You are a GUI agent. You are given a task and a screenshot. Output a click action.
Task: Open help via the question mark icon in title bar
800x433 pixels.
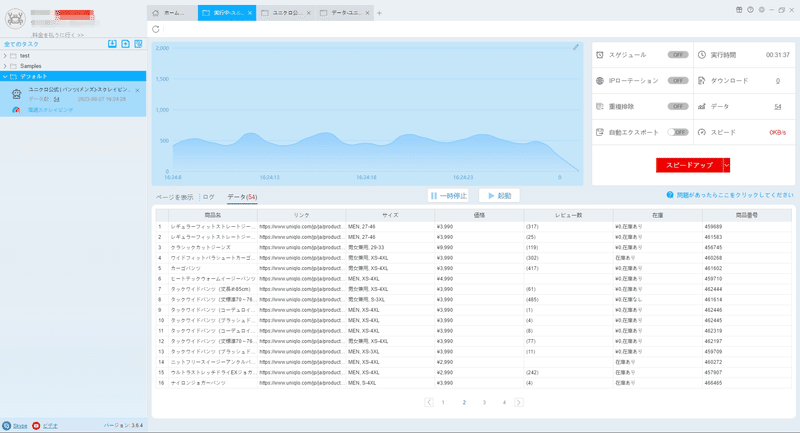click(751, 10)
